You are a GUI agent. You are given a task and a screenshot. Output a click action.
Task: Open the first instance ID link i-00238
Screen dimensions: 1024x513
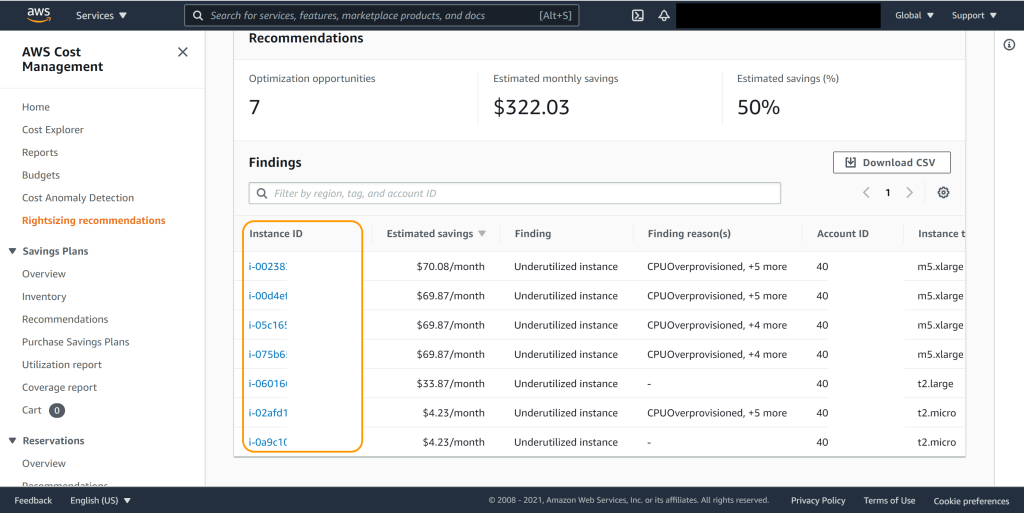[x=268, y=267]
